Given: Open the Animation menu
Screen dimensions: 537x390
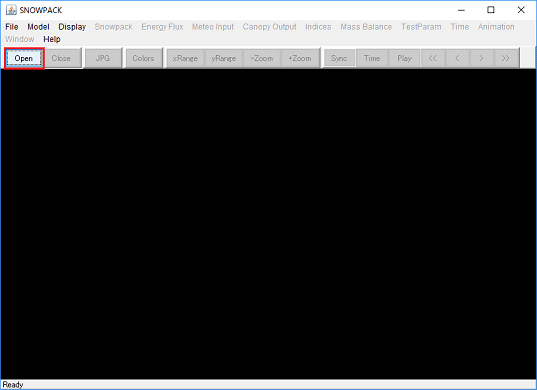Looking at the screenshot, I should 496,27.
